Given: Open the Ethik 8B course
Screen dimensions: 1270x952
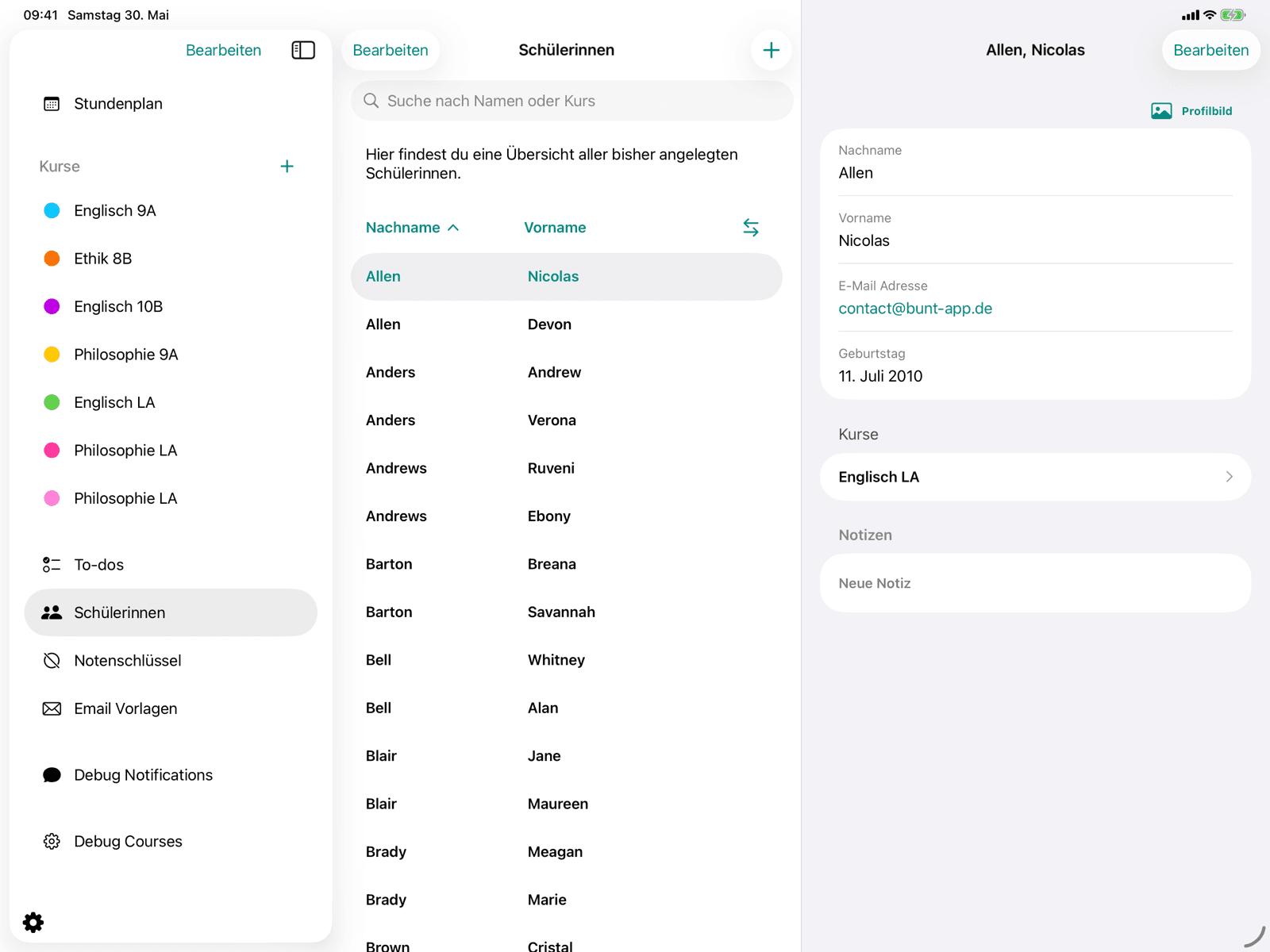Looking at the screenshot, I should 171,259.
